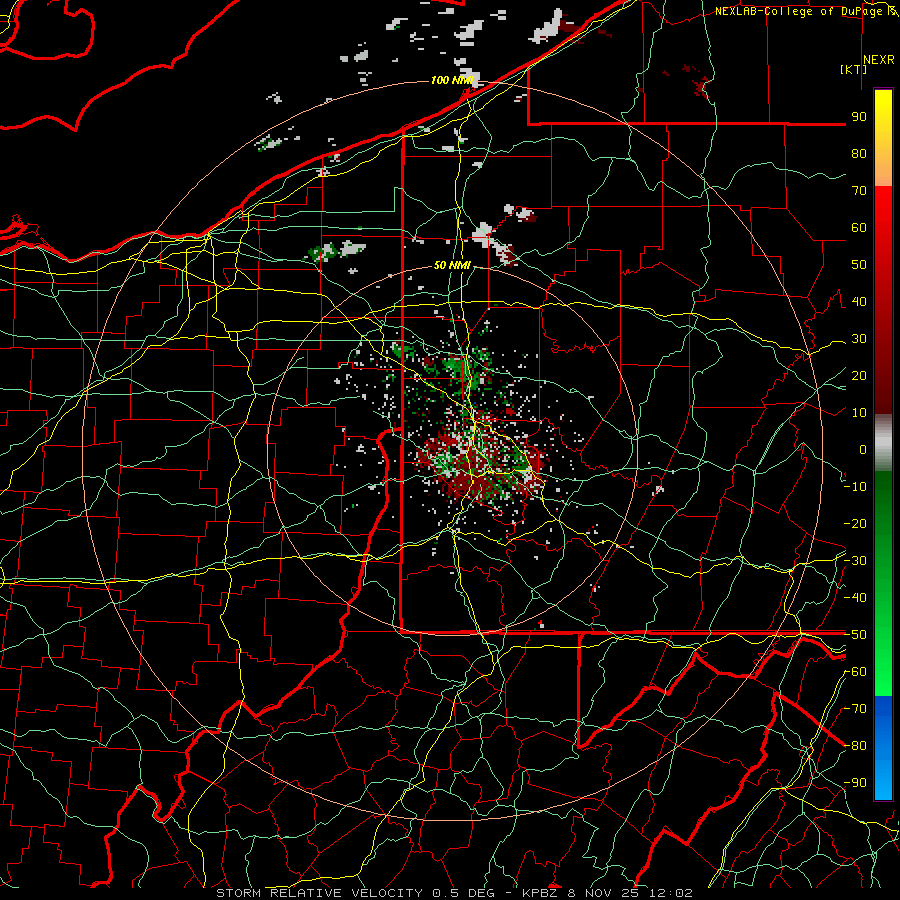Screen dimensions: 900x900
Task: Click the '-50' label on the velocity scale
Action: [x=855, y=635]
